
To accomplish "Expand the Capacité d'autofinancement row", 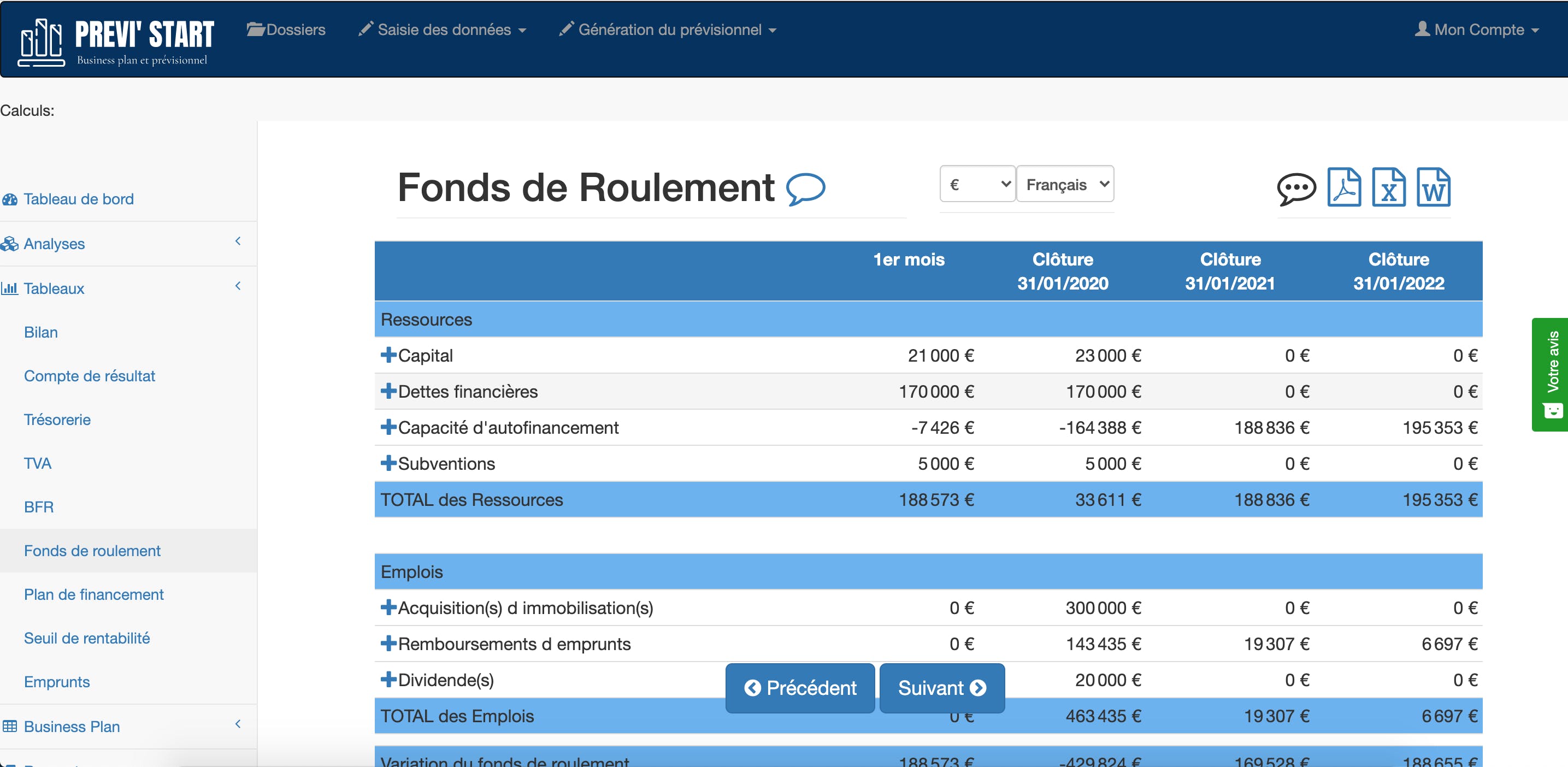I will [x=388, y=427].
